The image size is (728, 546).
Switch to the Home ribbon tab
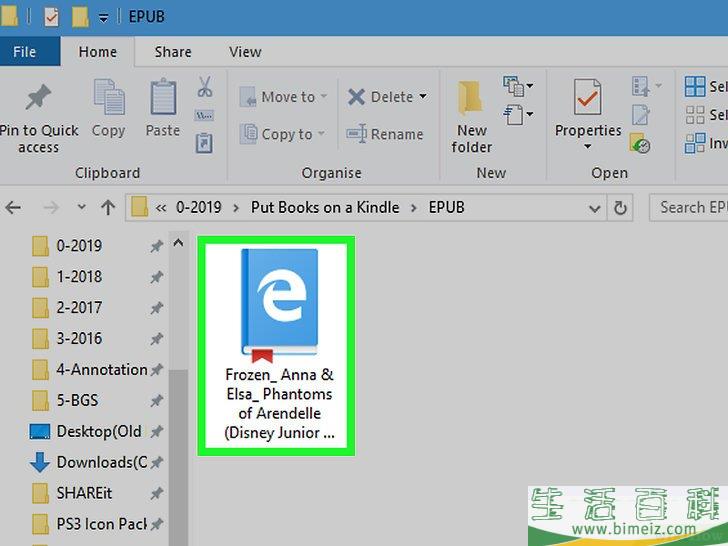click(98, 52)
